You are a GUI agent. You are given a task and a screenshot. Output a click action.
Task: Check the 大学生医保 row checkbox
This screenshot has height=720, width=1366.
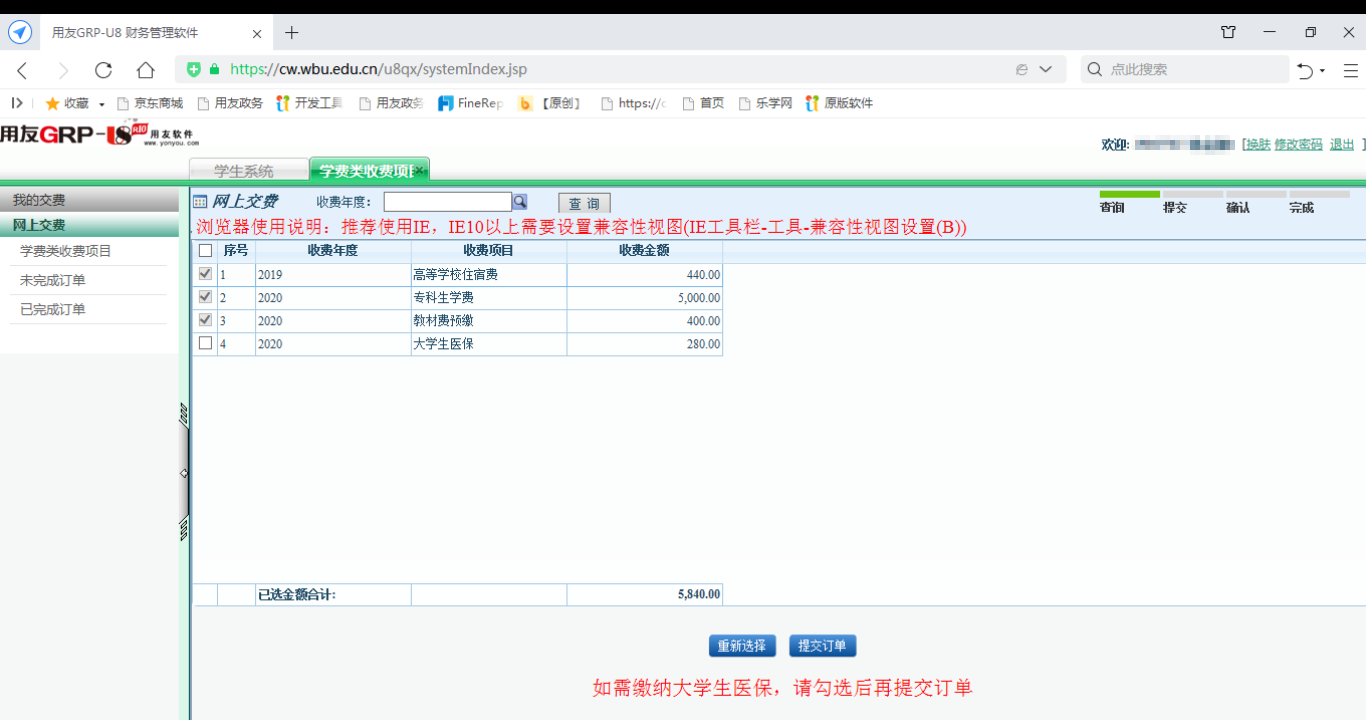point(205,343)
